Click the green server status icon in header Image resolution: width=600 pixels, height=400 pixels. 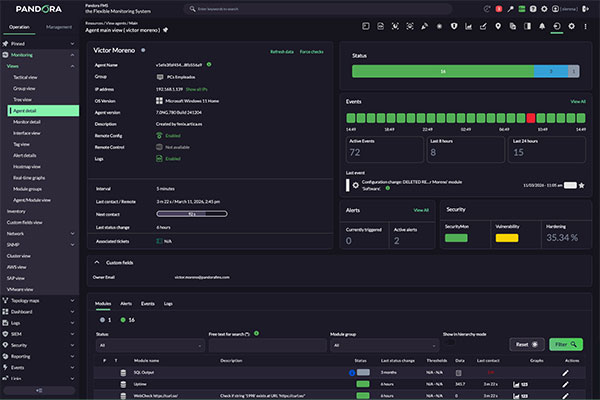522,9
